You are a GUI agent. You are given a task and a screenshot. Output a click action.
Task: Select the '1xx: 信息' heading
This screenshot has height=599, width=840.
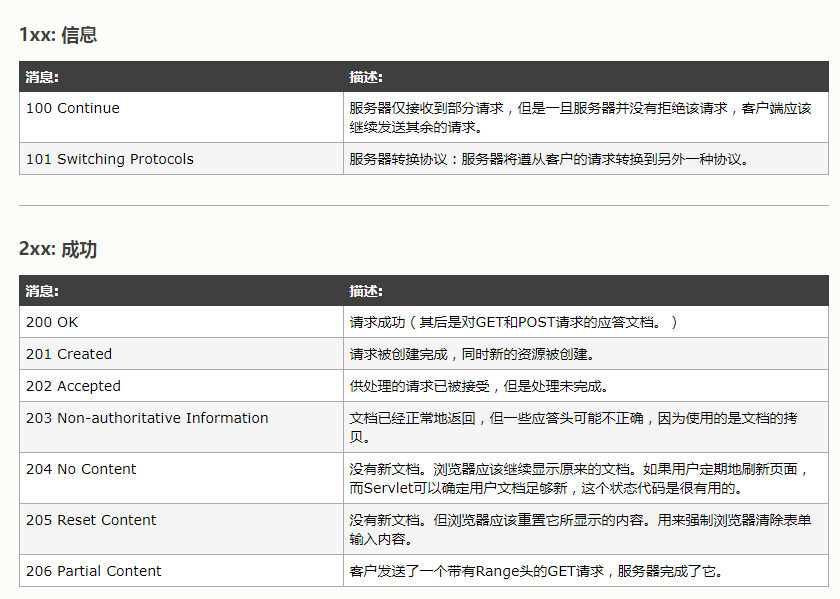58,35
